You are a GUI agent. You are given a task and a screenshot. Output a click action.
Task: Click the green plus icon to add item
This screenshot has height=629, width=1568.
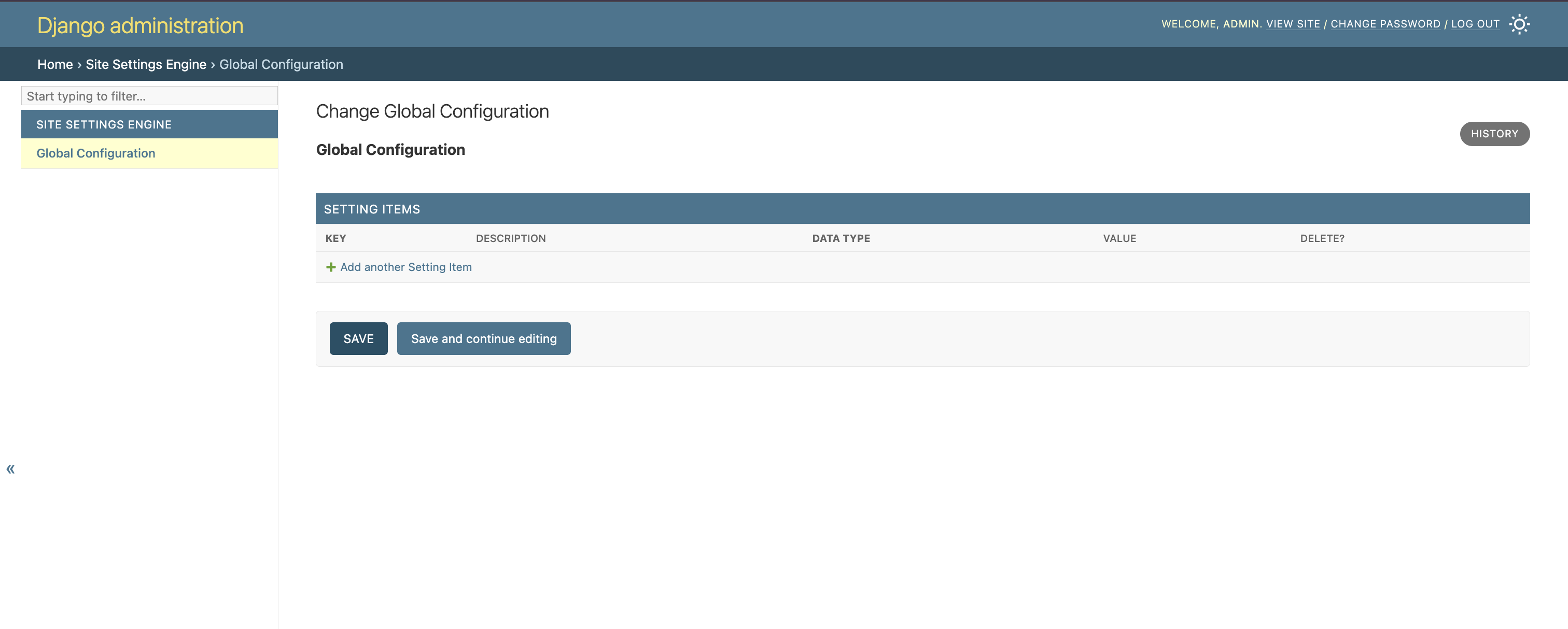[330, 267]
